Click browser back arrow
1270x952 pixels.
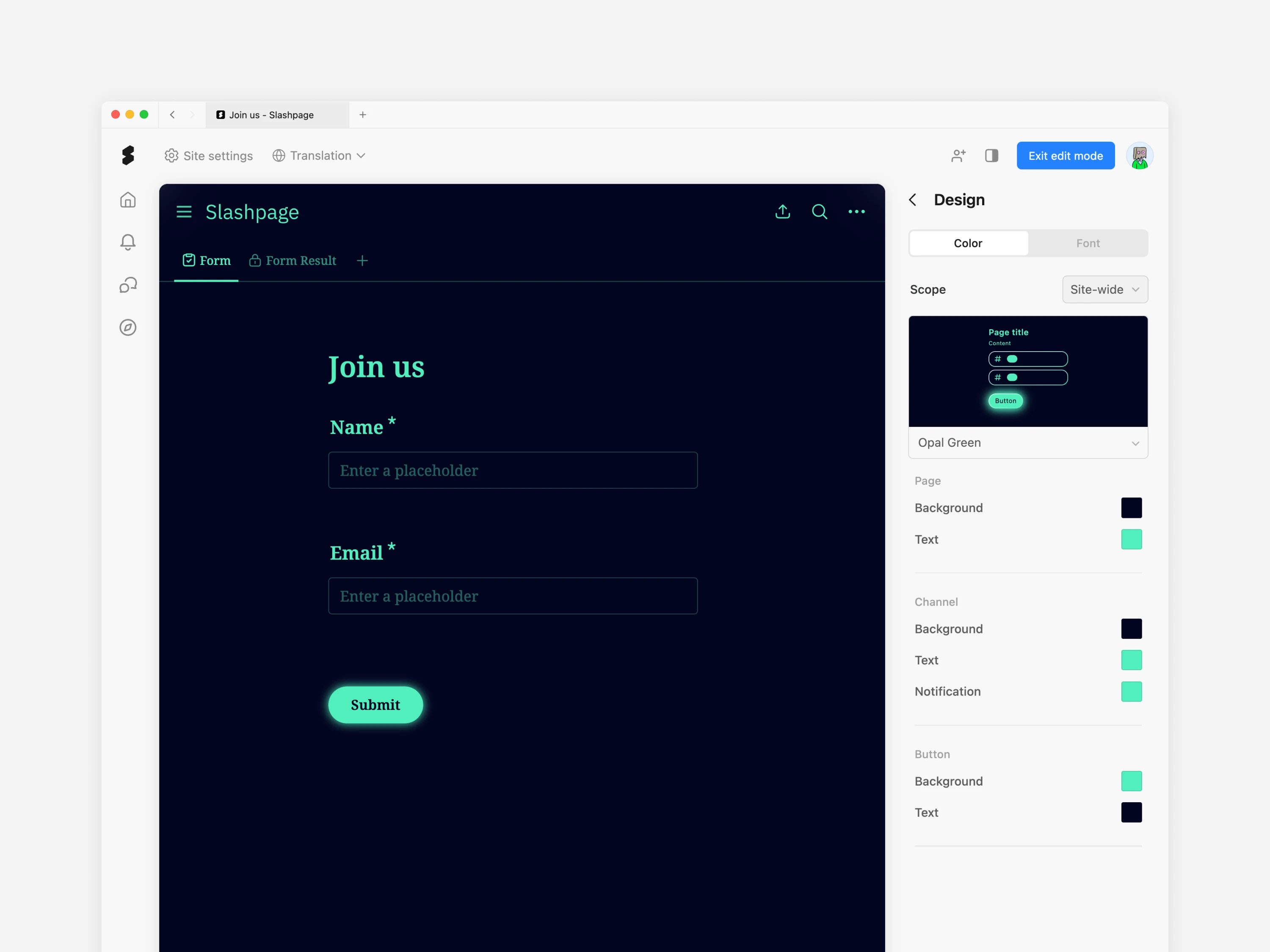[x=172, y=115]
